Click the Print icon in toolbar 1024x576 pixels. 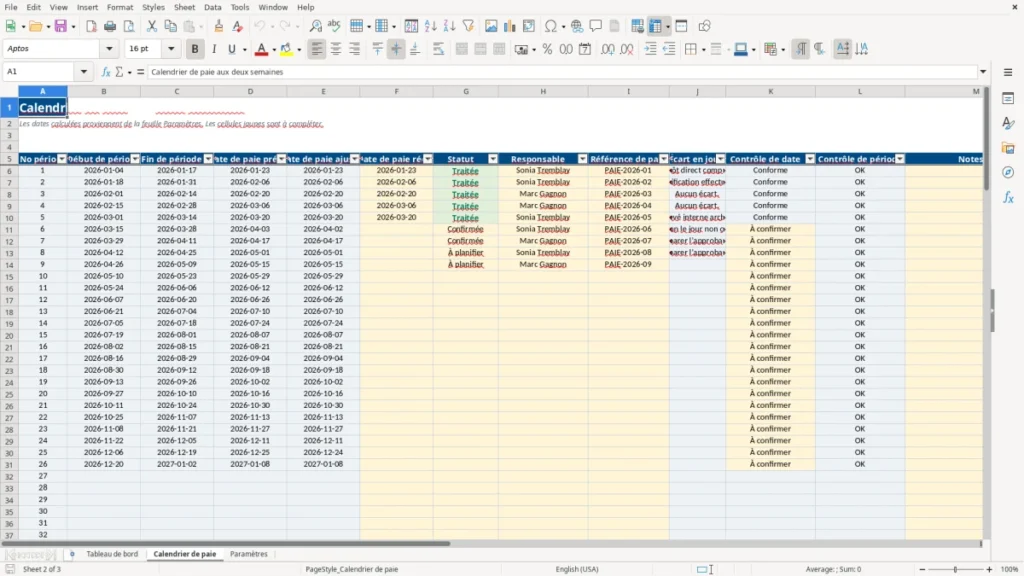pos(110,26)
